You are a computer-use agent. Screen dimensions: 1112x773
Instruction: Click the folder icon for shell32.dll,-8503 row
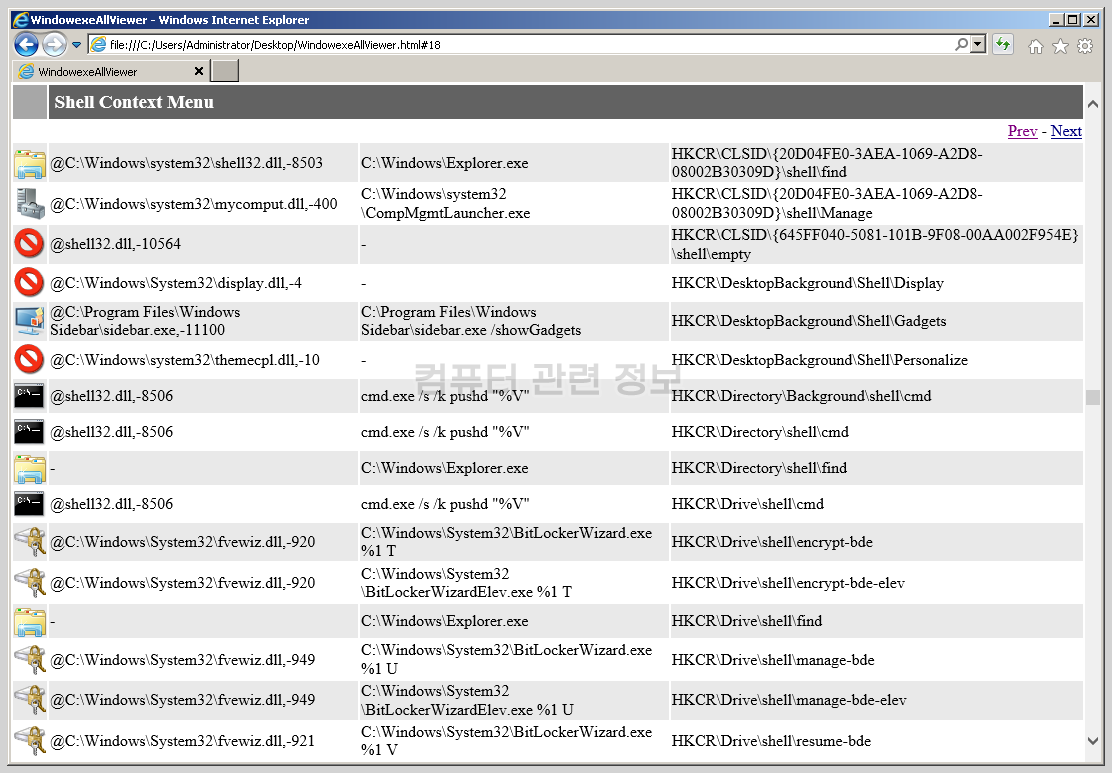(30, 163)
